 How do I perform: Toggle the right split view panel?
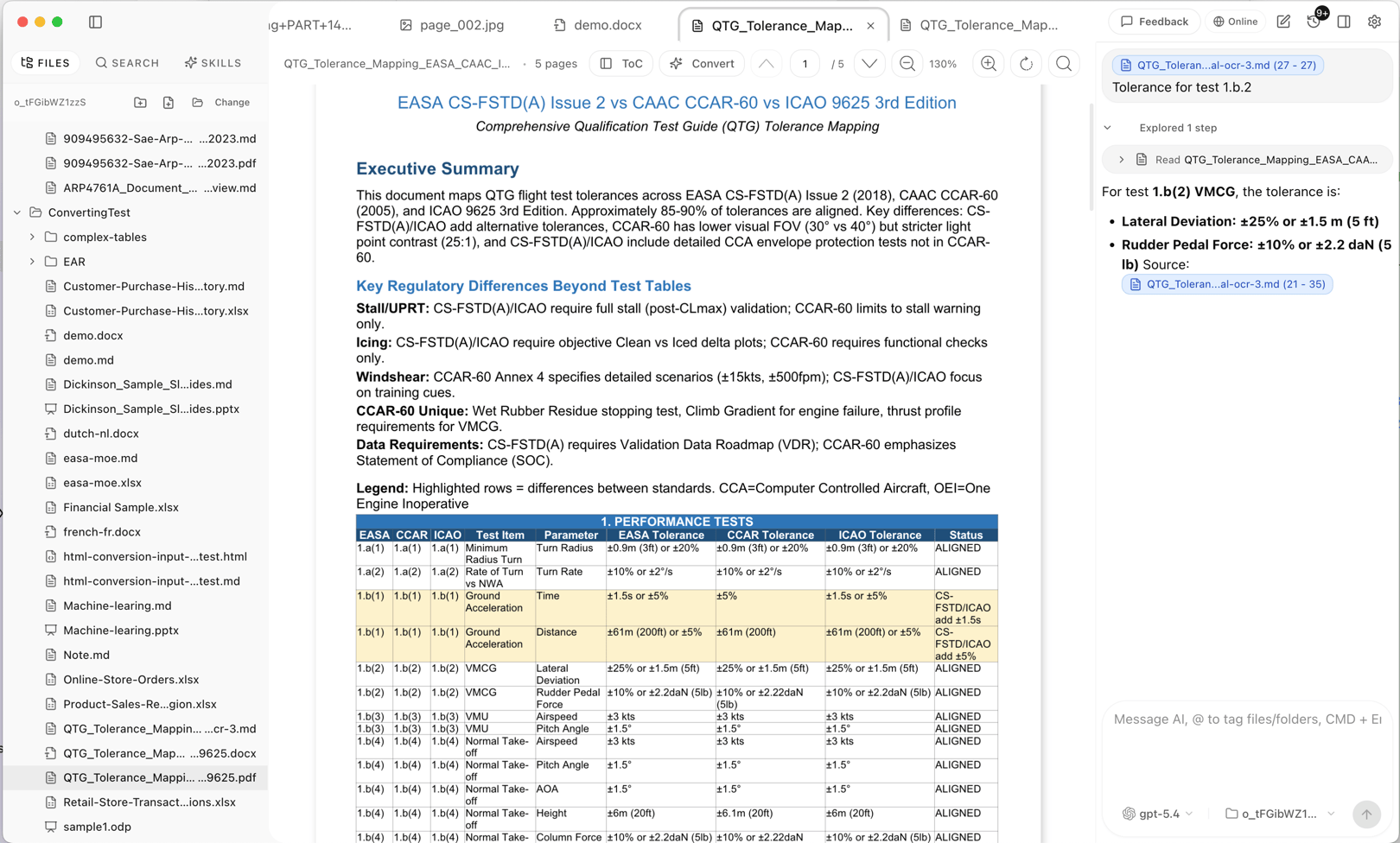(1344, 22)
